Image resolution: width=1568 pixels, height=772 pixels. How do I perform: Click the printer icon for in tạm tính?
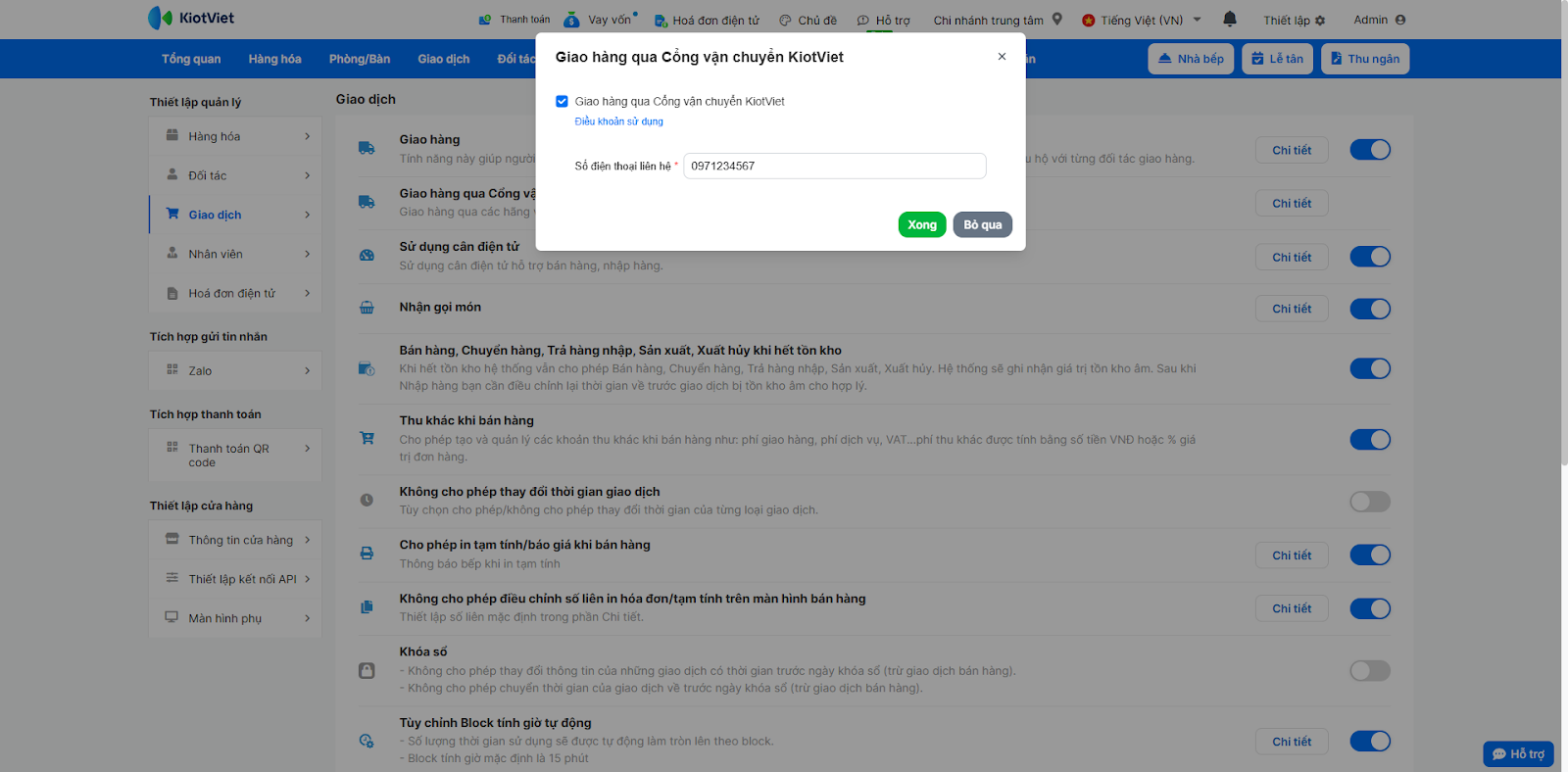pyautogui.click(x=367, y=554)
